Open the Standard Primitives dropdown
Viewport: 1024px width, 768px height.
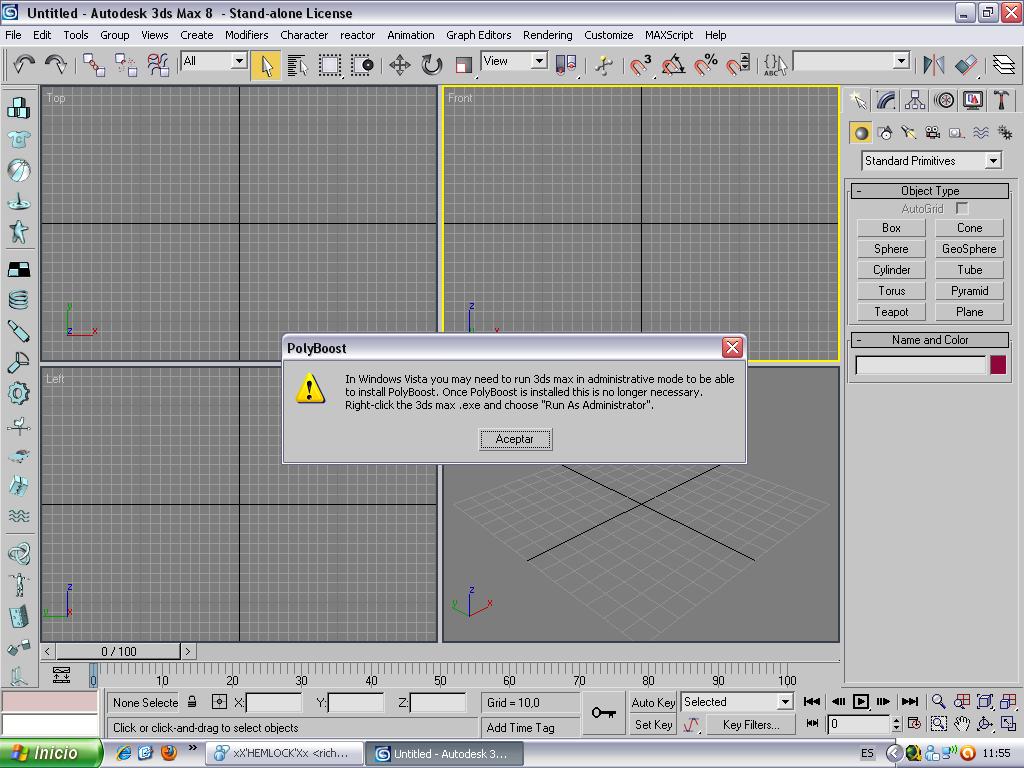(x=932, y=161)
